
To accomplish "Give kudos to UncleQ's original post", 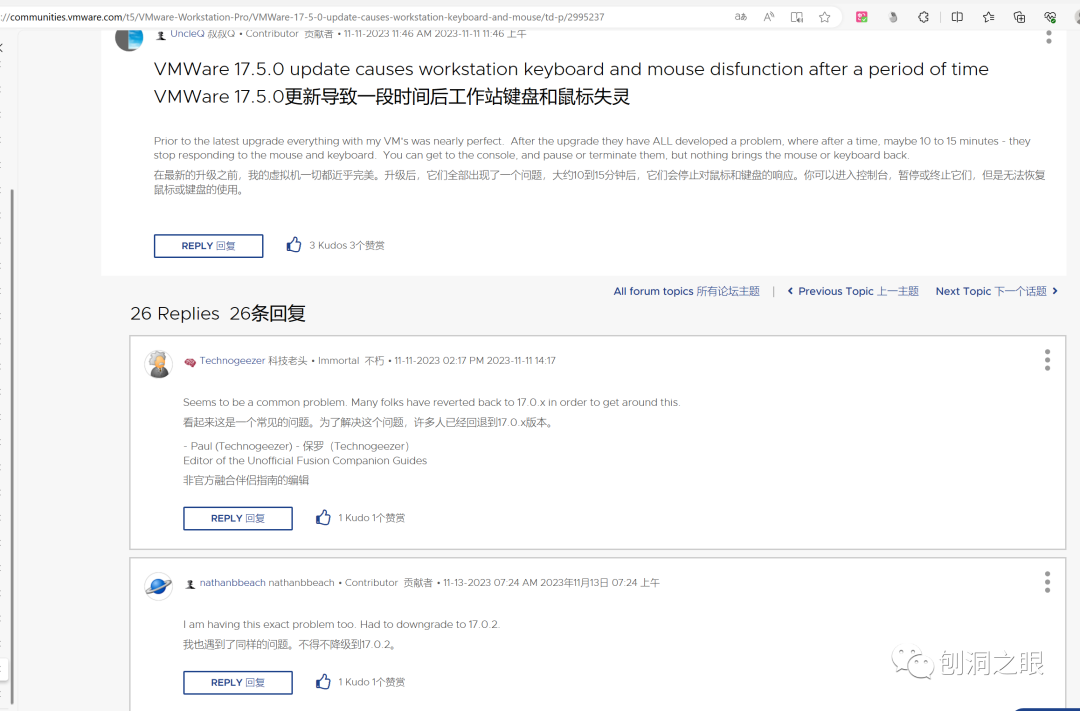I will pyautogui.click(x=293, y=244).
